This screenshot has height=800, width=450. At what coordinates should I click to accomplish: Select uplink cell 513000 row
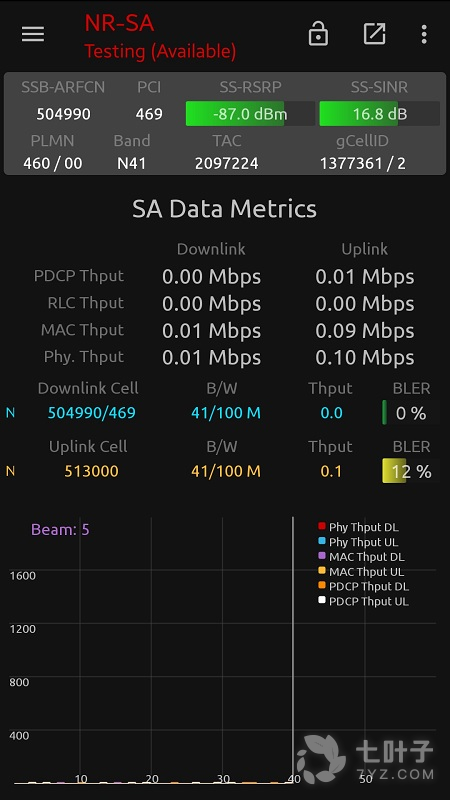click(x=223, y=471)
